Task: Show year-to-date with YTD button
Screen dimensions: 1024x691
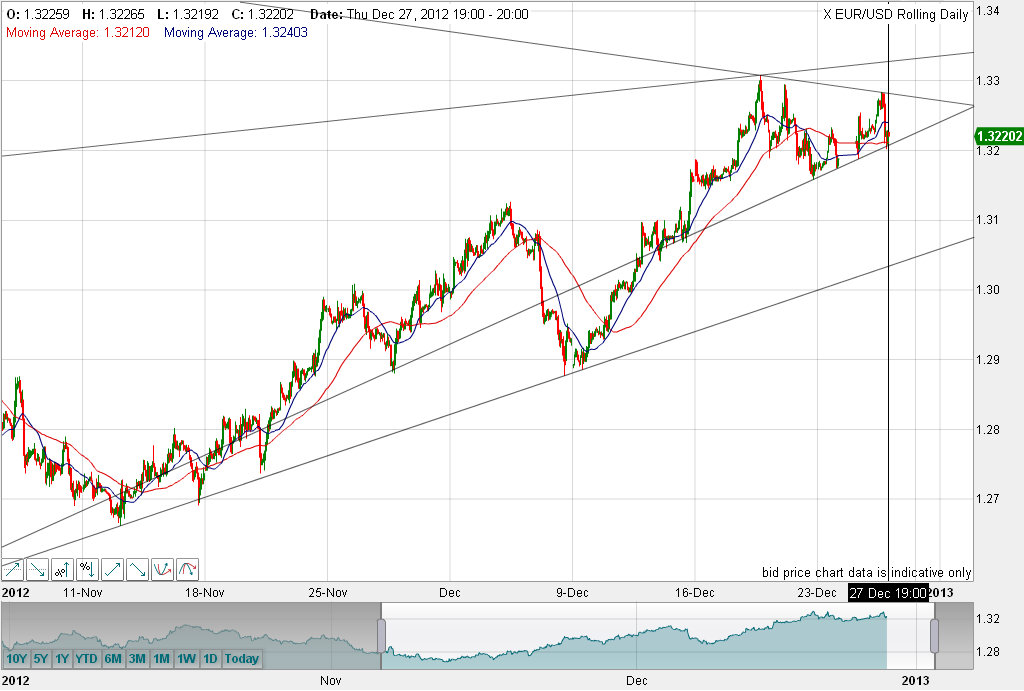Action: [87, 658]
